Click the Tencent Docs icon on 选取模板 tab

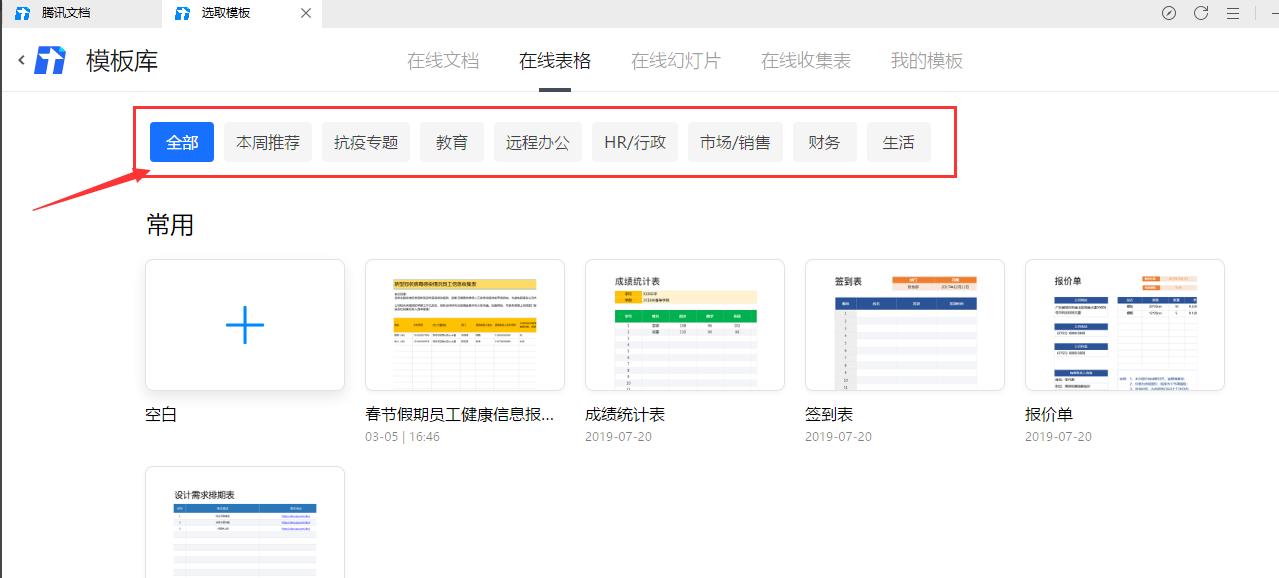[x=182, y=13]
